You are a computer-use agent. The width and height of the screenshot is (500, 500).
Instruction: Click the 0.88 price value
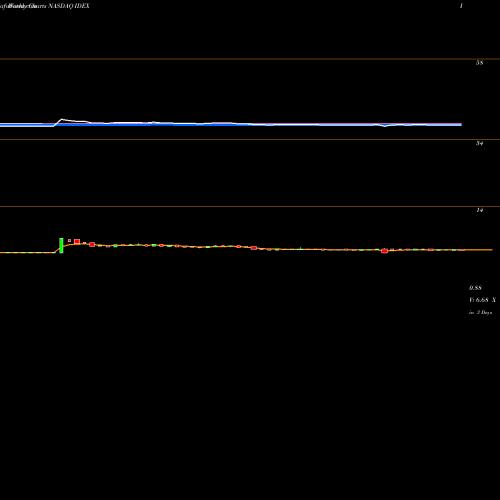(475, 288)
